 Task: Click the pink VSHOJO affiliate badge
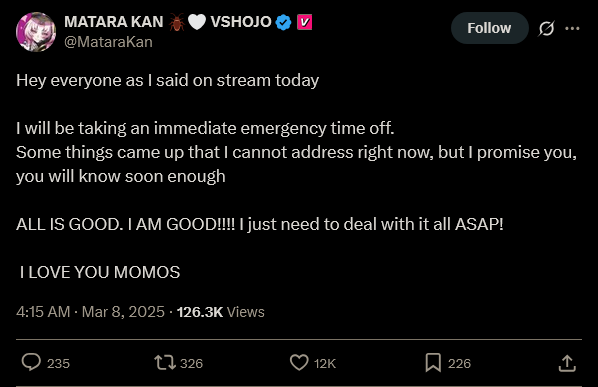point(304,22)
